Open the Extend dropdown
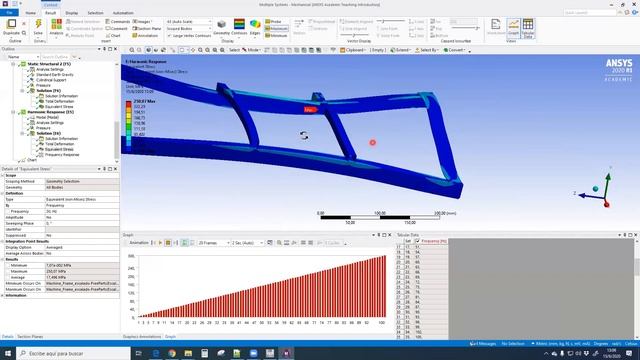The width and height of the screenshot is (640, 360). [x=400, y=50]
